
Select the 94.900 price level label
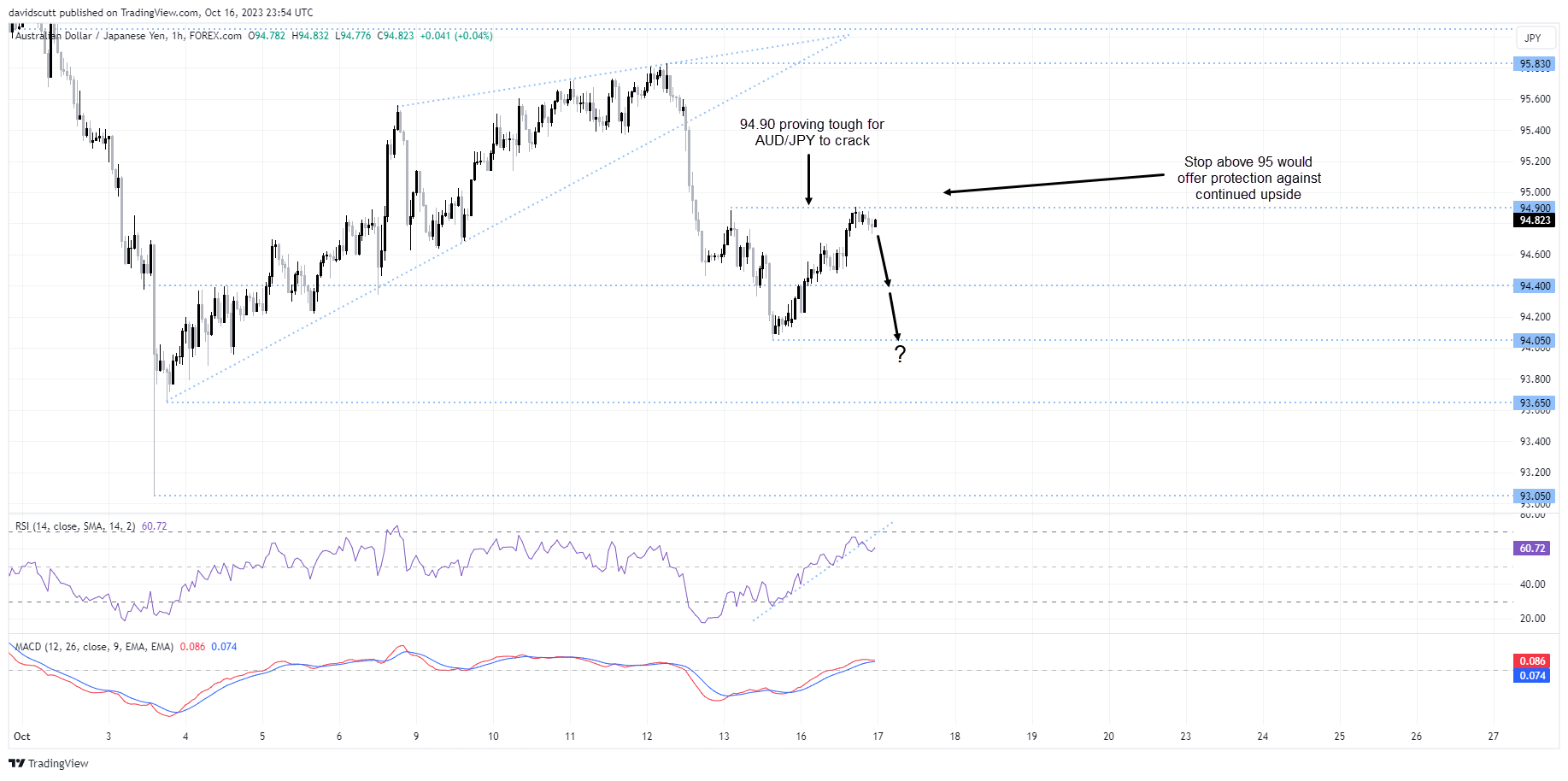tap(1534, 208)
